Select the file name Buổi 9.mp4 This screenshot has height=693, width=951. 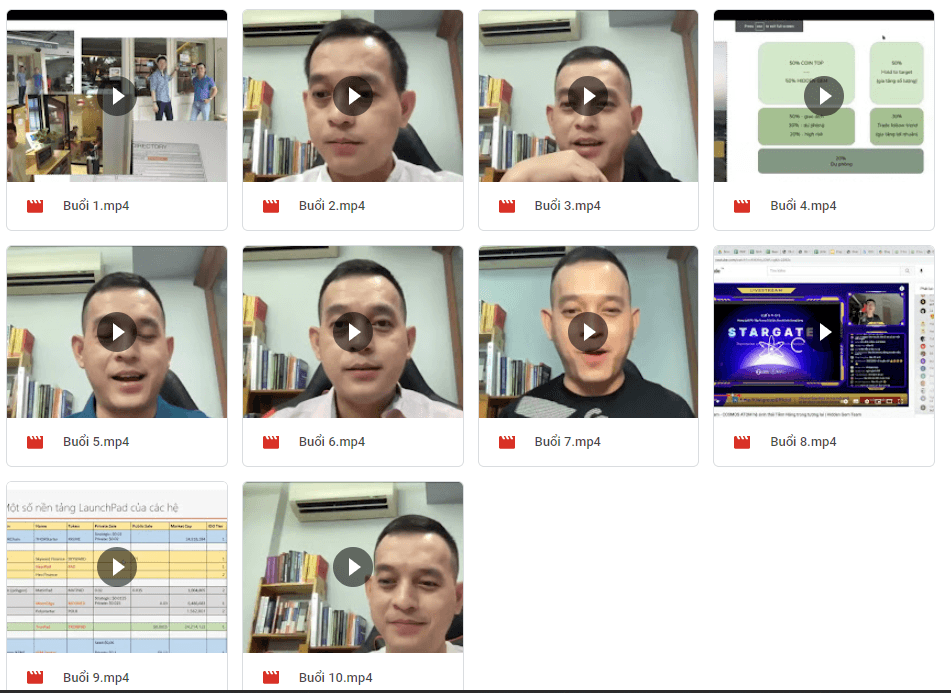point(96,677)
